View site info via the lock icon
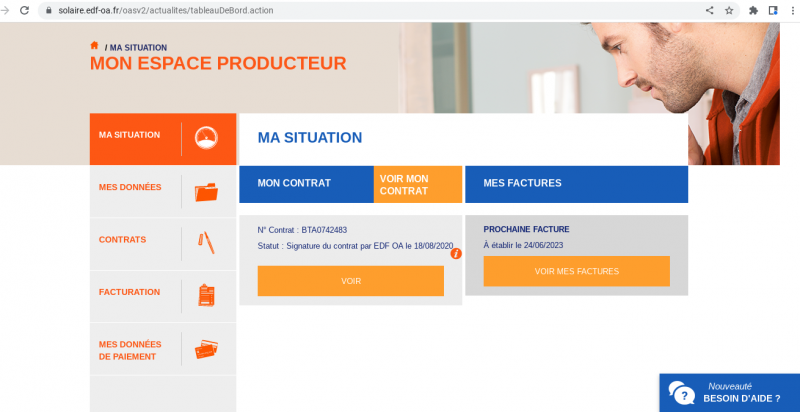Viewport: 800px width, 412px height. 48,10
